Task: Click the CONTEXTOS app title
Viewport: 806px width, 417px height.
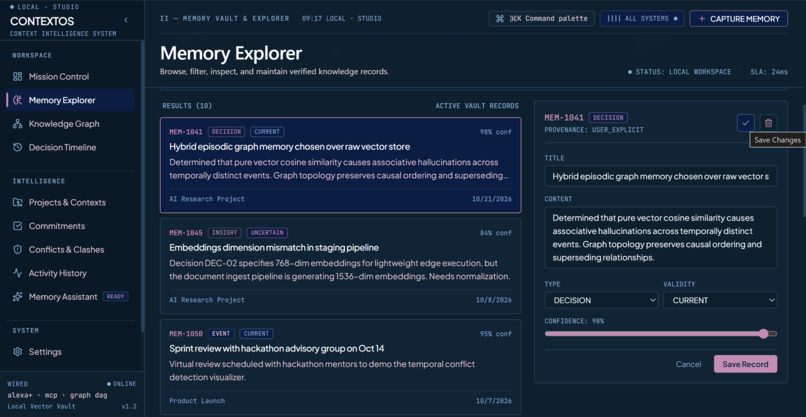Action: point(42,22)
